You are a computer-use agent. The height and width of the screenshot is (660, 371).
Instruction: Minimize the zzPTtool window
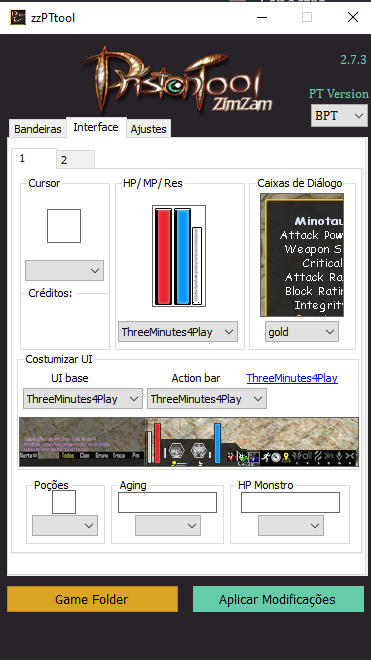pyautogui.click(x=262, y=17)
